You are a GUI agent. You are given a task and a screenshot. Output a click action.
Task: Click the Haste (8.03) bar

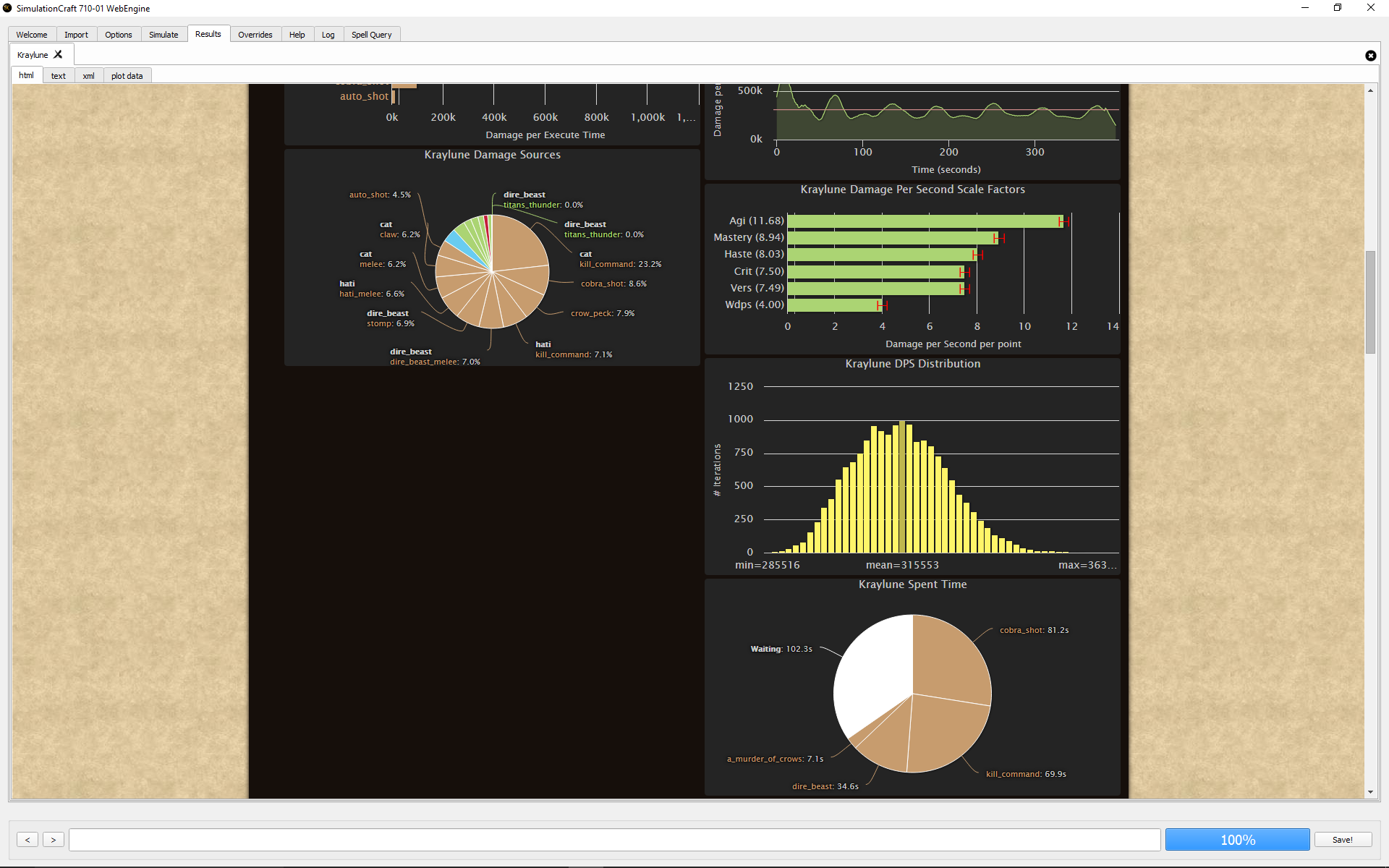point(882,255)
